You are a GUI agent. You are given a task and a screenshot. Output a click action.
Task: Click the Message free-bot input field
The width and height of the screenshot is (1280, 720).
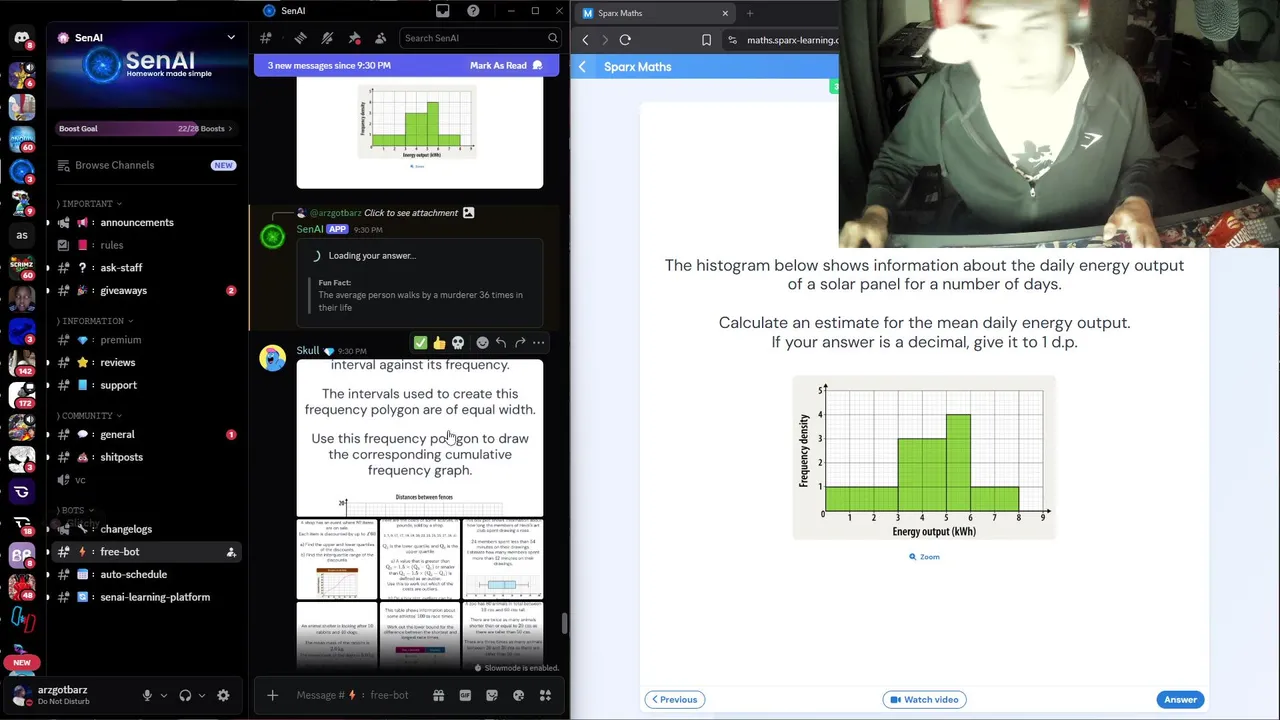[x=355, y=695]
